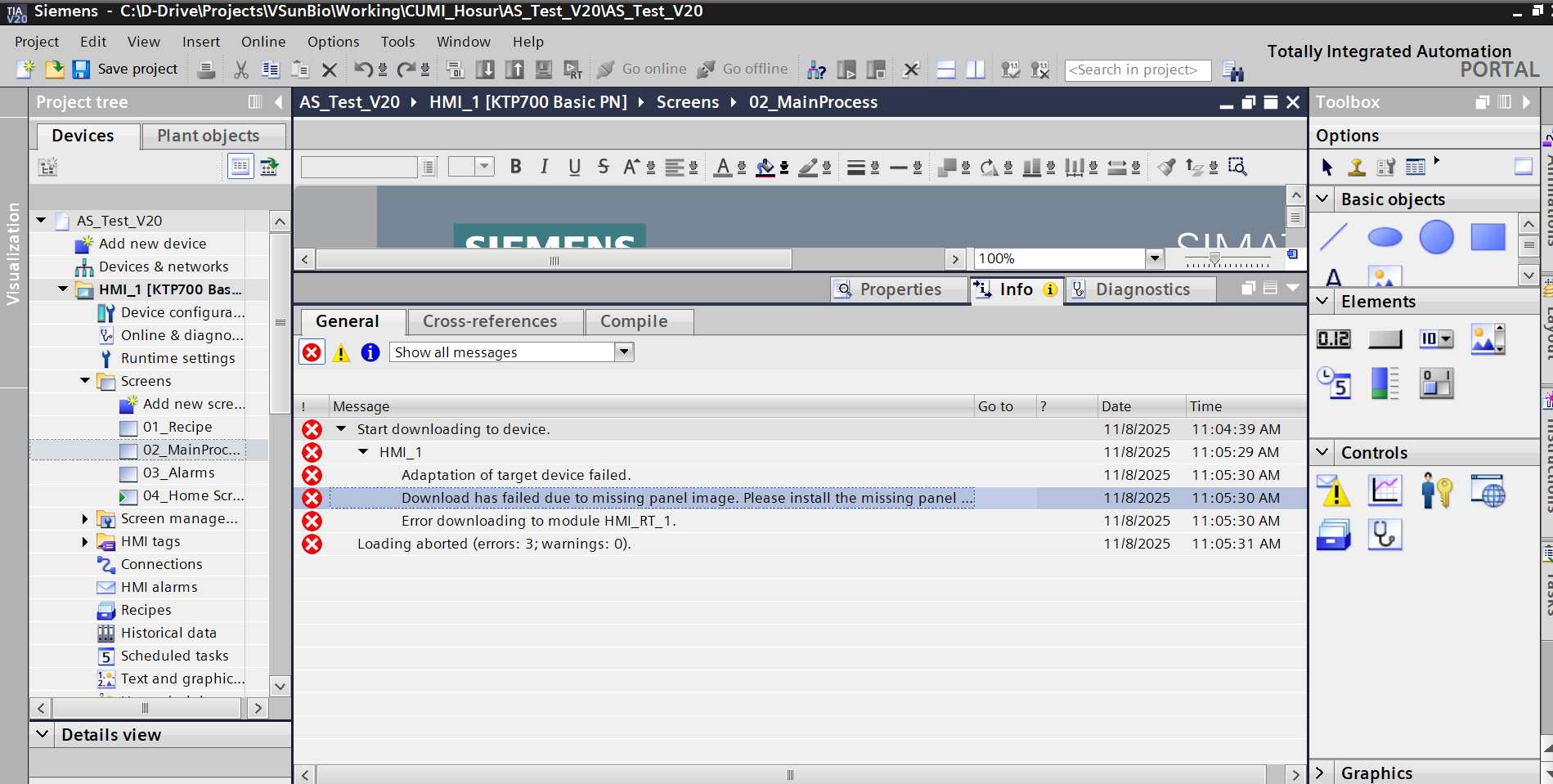Open the zoom level 100% dropdown
The image size is (1553, 784).
coord(1154,259)
